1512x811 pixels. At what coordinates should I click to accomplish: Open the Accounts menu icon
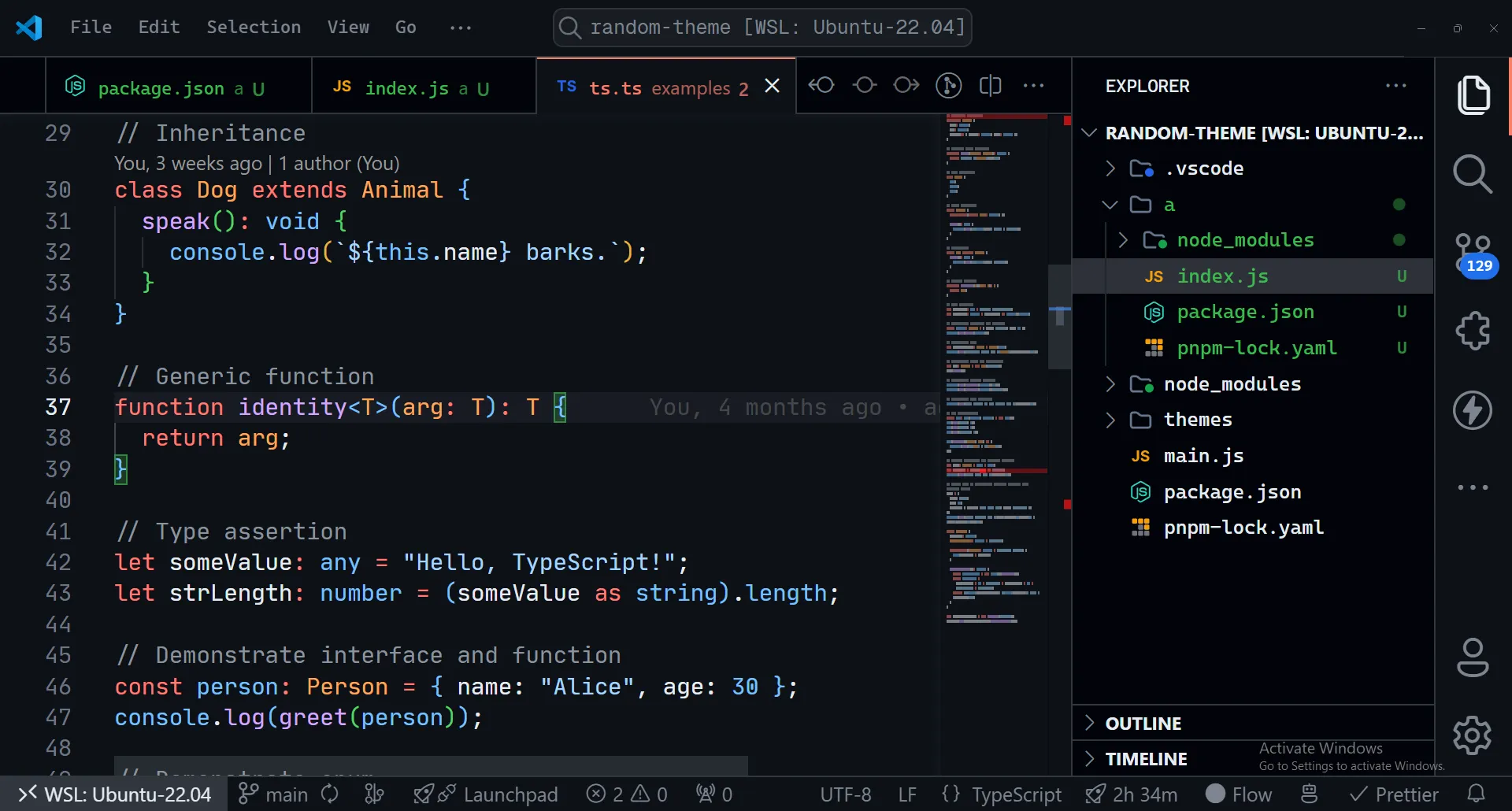tap(1473, 657)
